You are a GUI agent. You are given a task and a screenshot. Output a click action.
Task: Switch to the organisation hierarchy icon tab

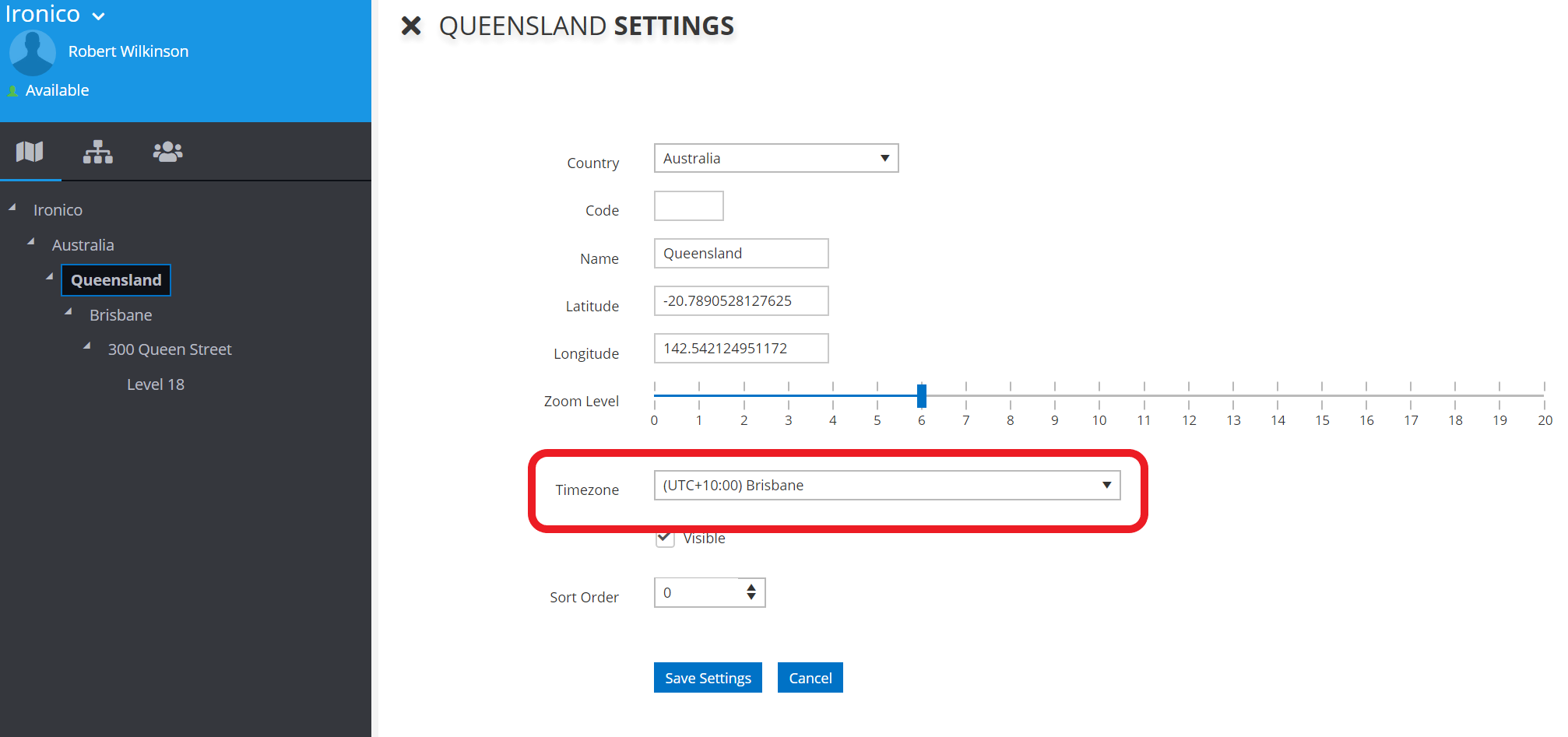coord(98,152)
